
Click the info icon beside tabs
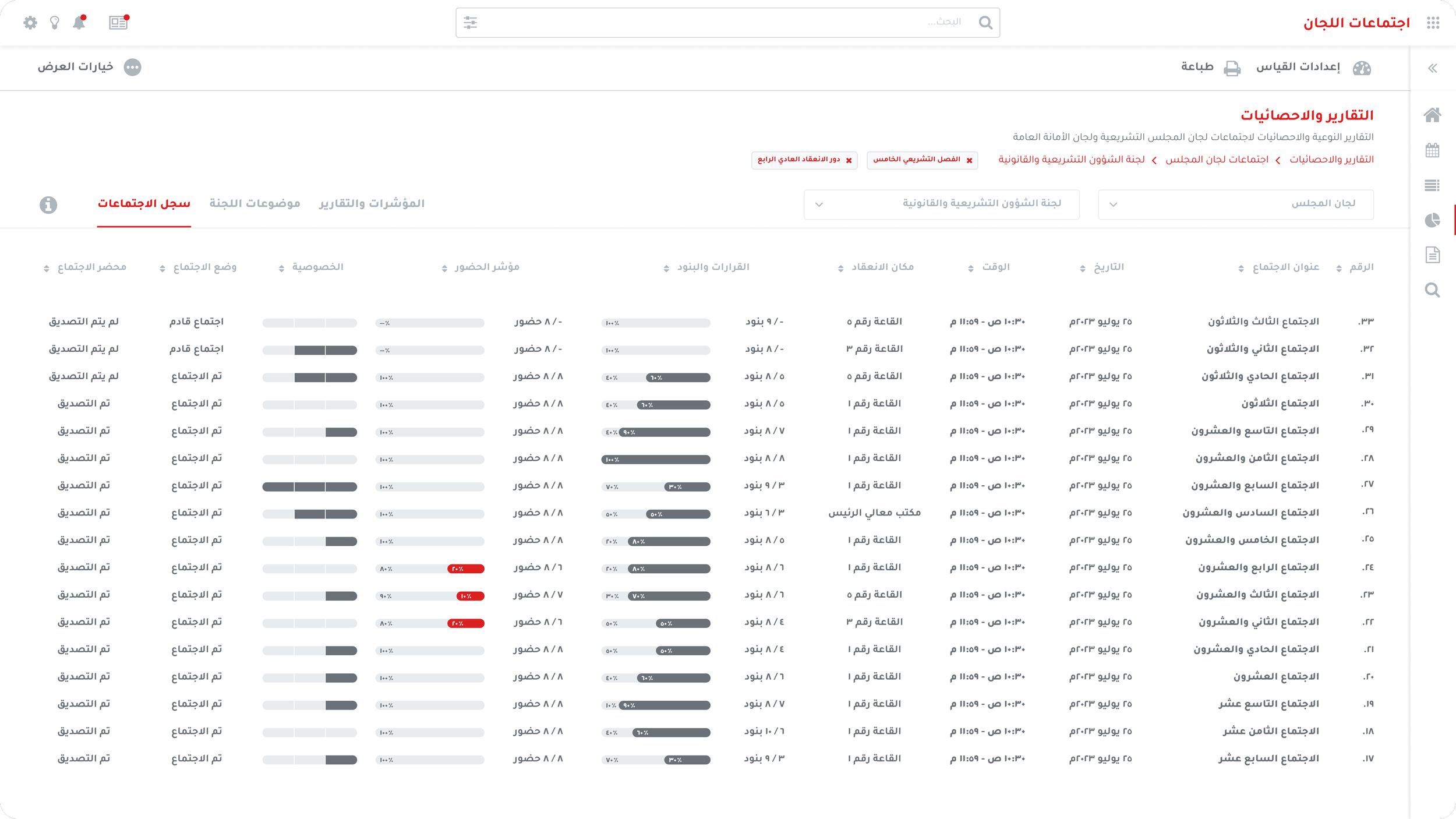[48, 204]
